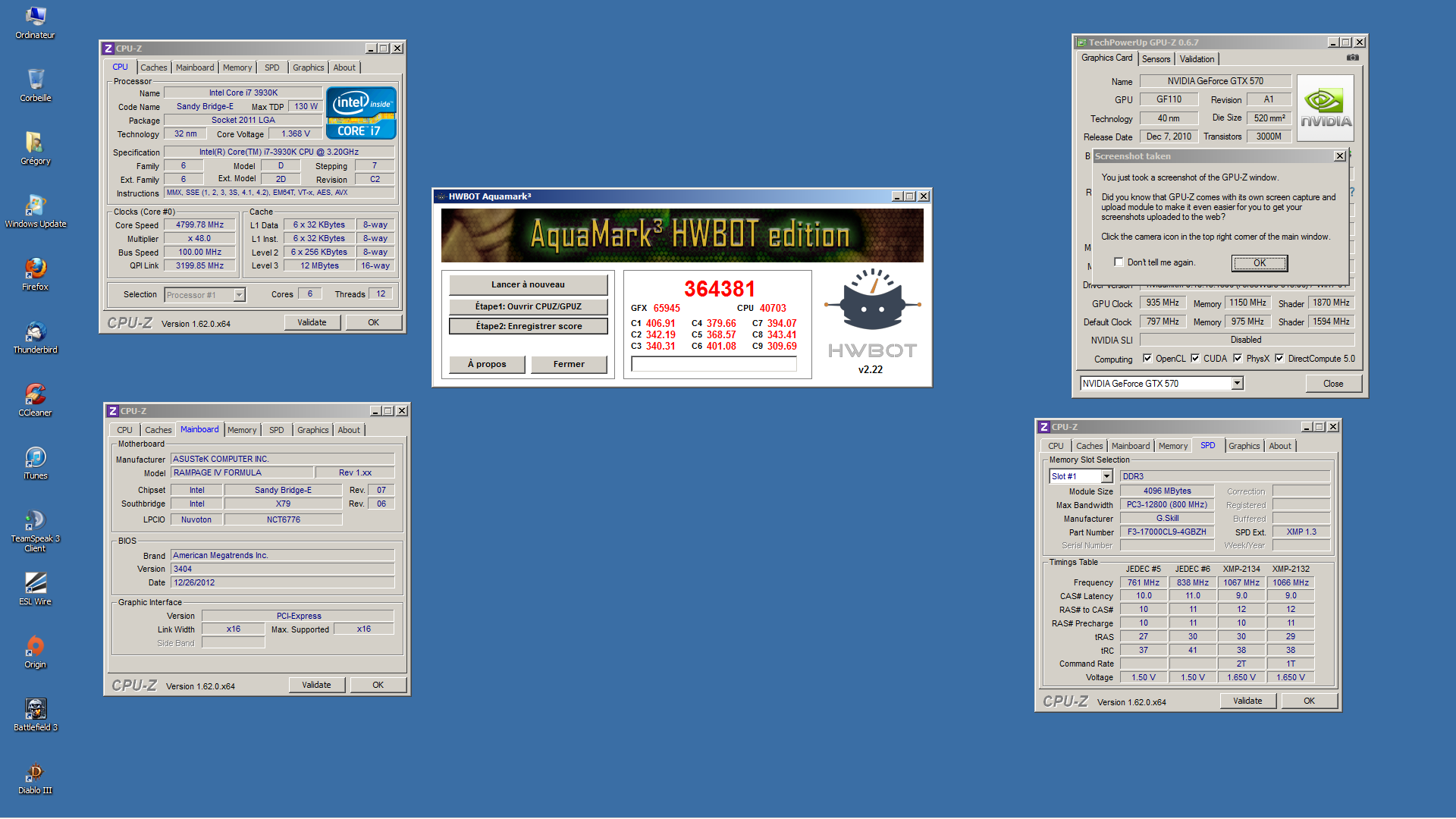Viewport: 1456px width, 819px height.
Task: Click the GPU-Z title bar icon
Action: click(x=1081, y=42)
